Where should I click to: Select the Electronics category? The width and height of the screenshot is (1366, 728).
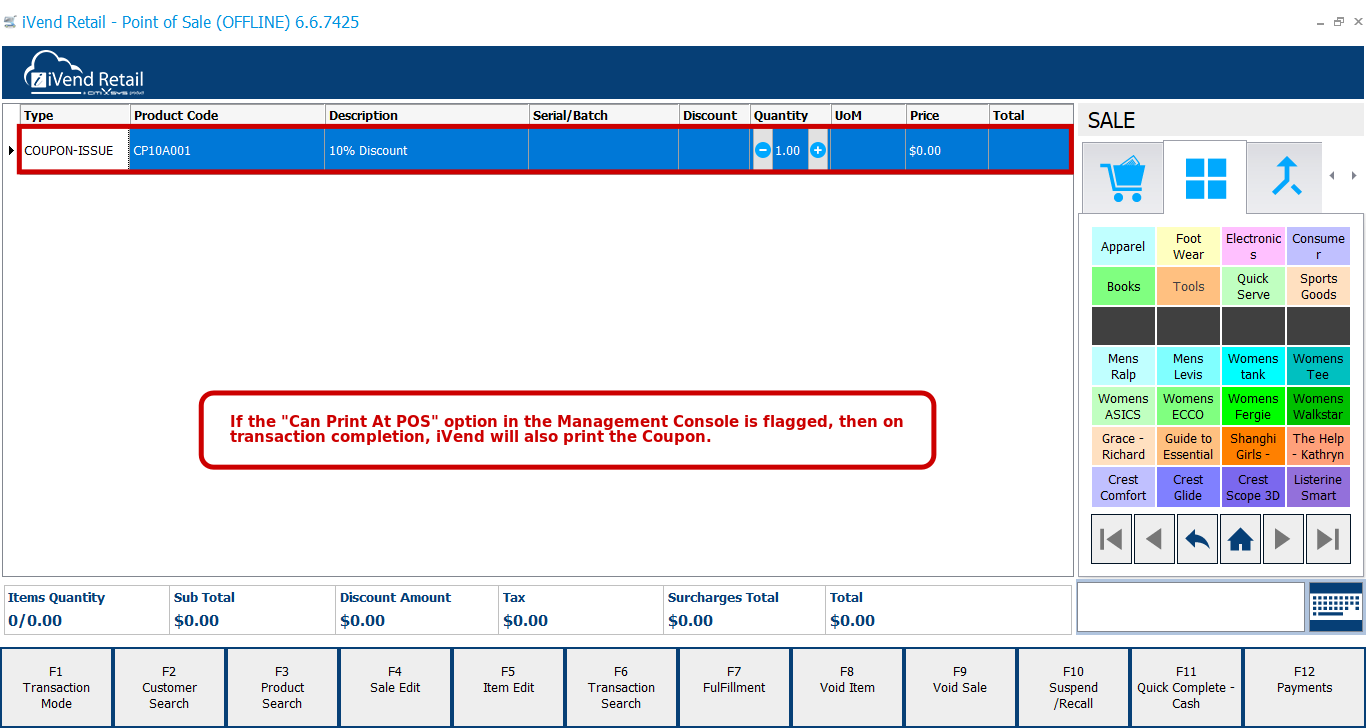[1253, 246]
